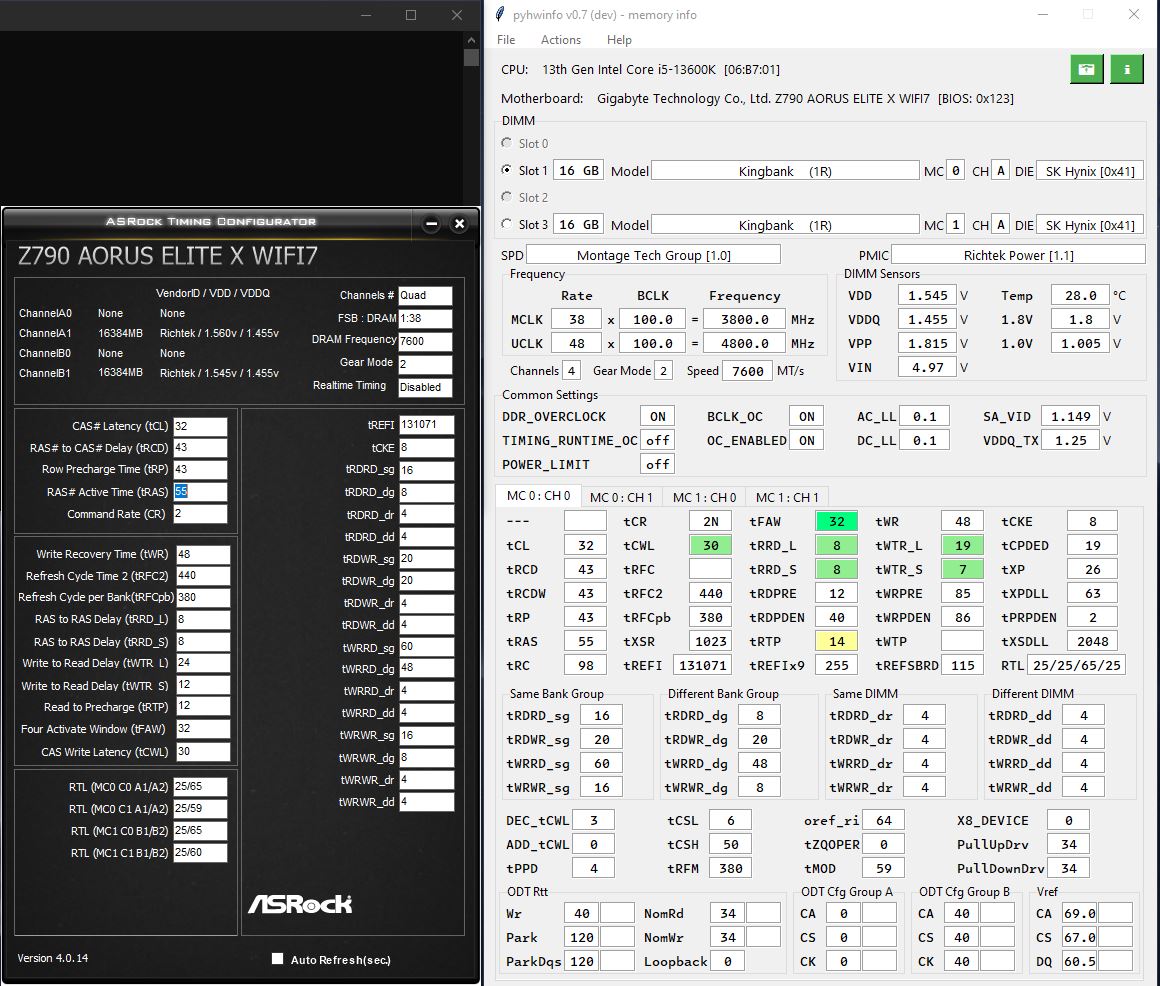This screenshot has height=986, width=1160.
Task: Click the Realtime Timing field showing Disabled
Action: pyautogui.click(x=425, y=387)
